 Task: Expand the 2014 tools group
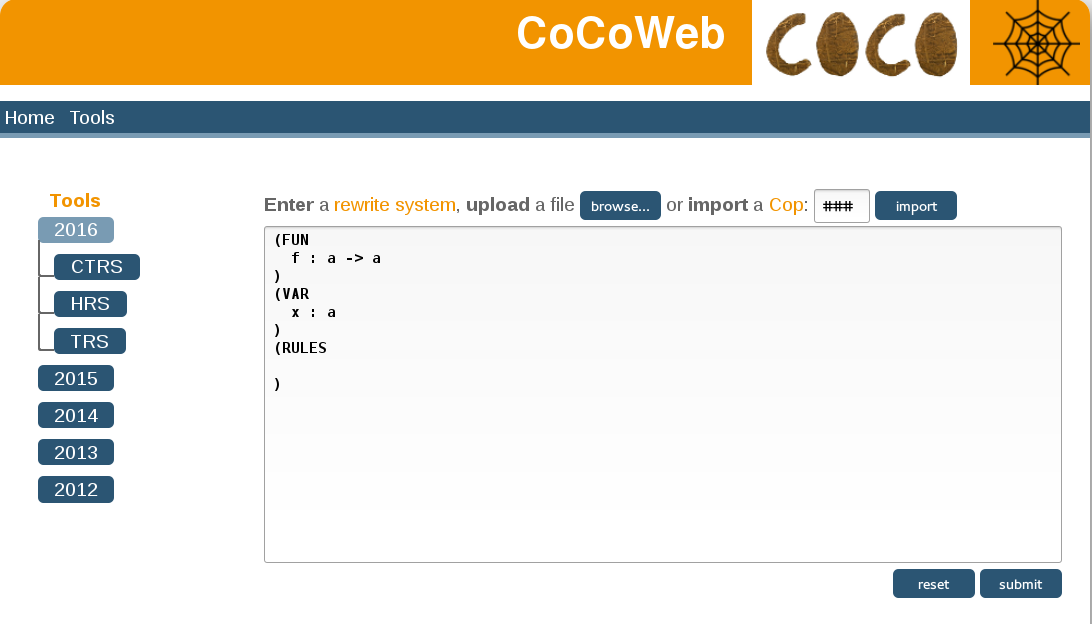76,415
